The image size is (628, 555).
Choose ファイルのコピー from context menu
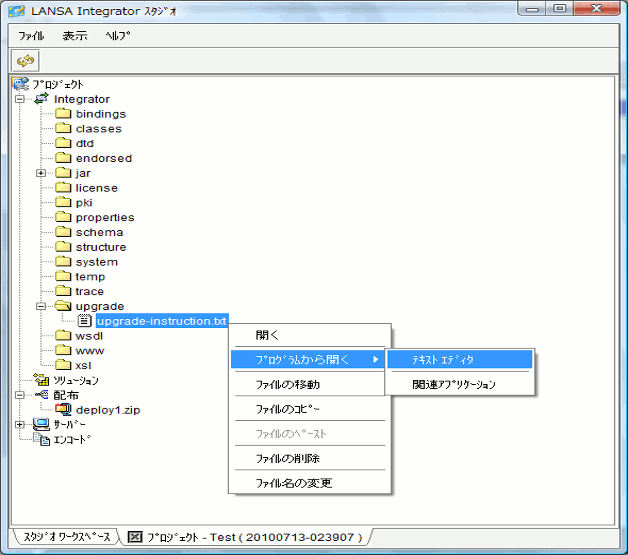coord(310,409)
